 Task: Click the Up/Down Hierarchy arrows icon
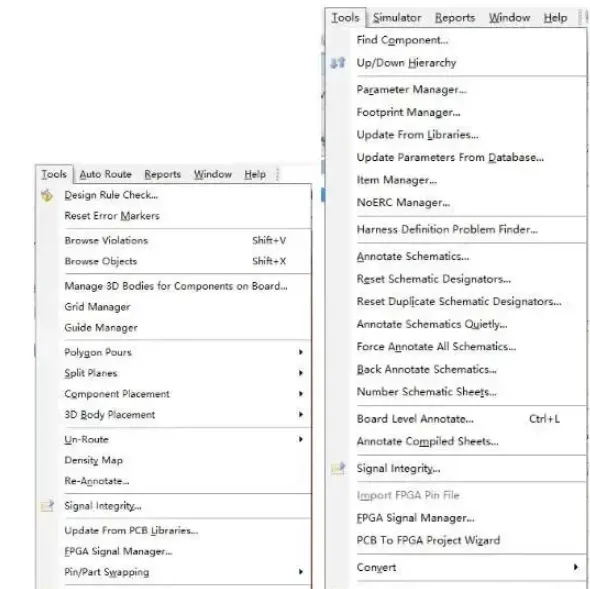(x=338, y=62)
